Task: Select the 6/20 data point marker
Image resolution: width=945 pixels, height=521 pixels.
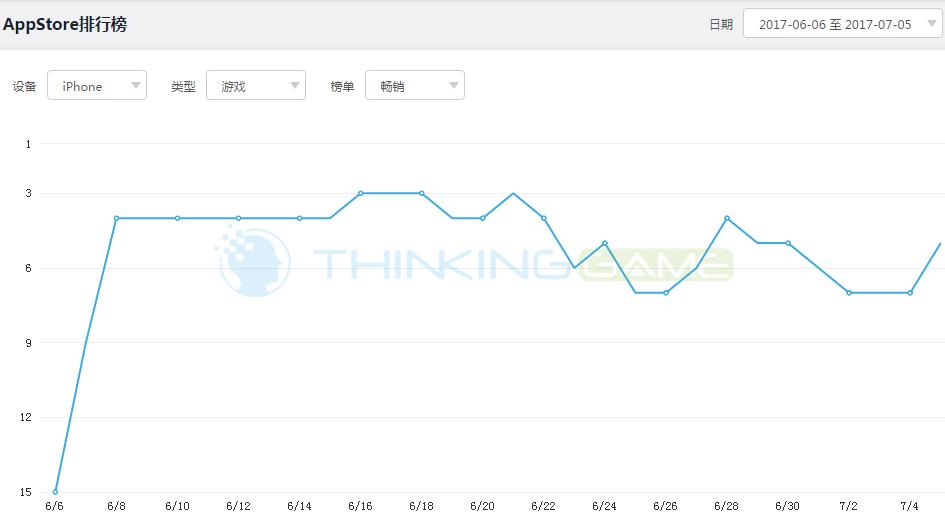Action: click(x=482, y=218)
